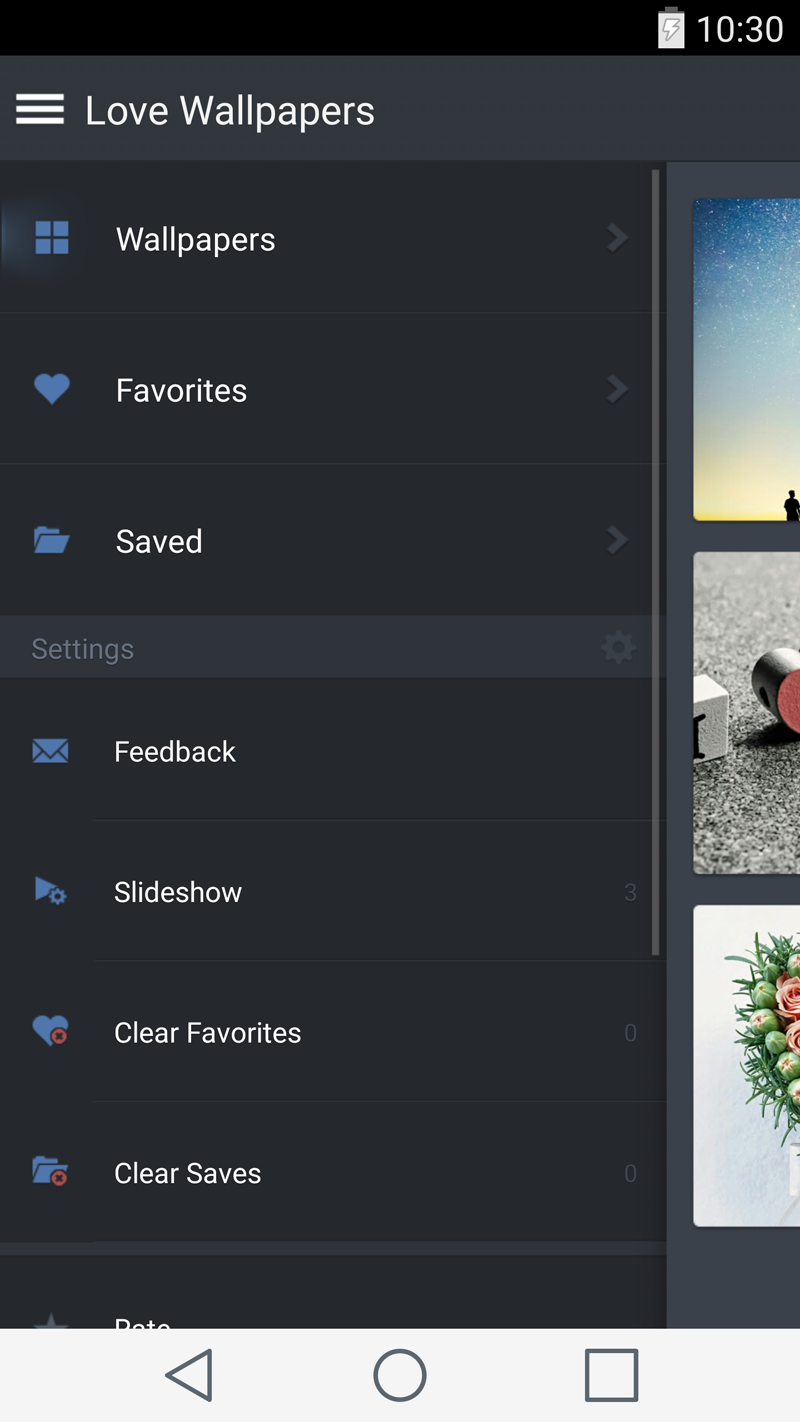Open the rose bouquet wallpaper thumbnail

click(x=747, y=1065)
